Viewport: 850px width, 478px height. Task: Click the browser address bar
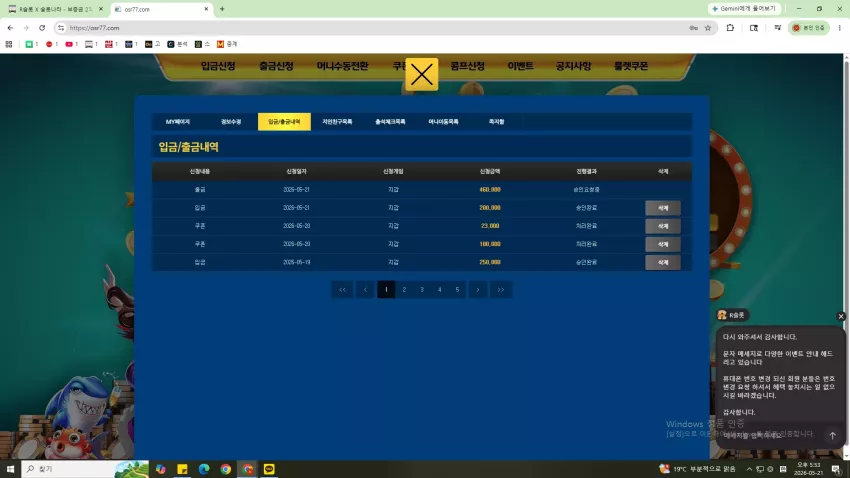pyautogui.click(x=374, y=28)
